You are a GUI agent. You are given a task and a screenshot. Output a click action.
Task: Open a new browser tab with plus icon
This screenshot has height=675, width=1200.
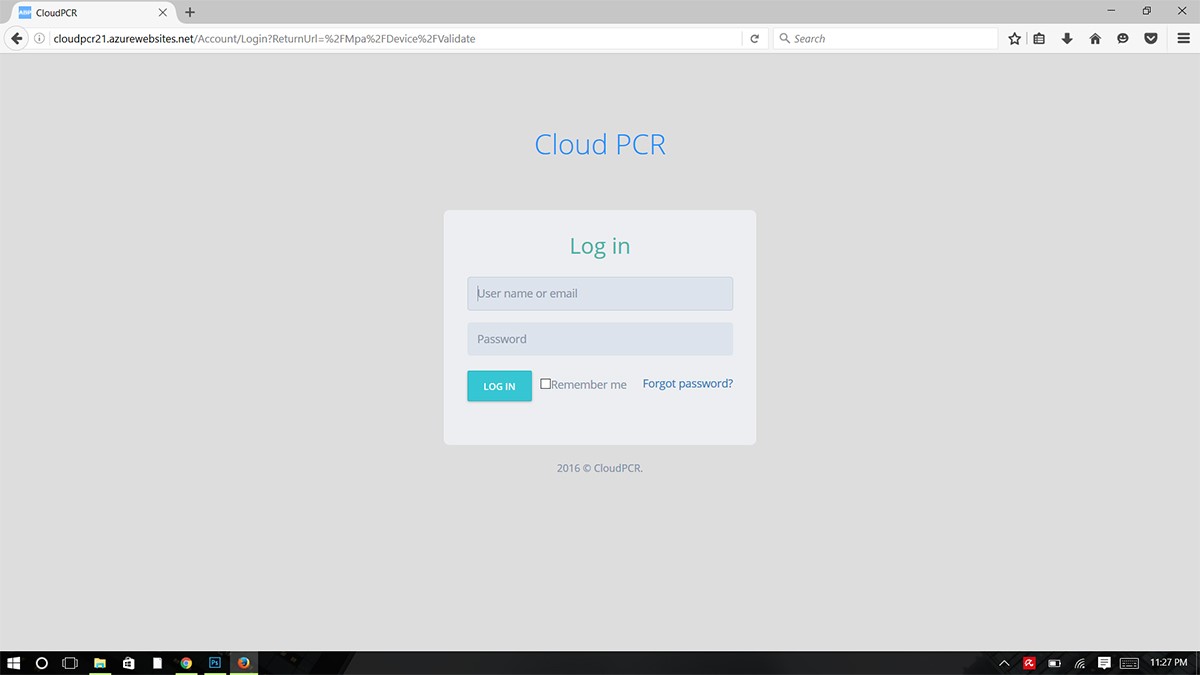point(190,12)
